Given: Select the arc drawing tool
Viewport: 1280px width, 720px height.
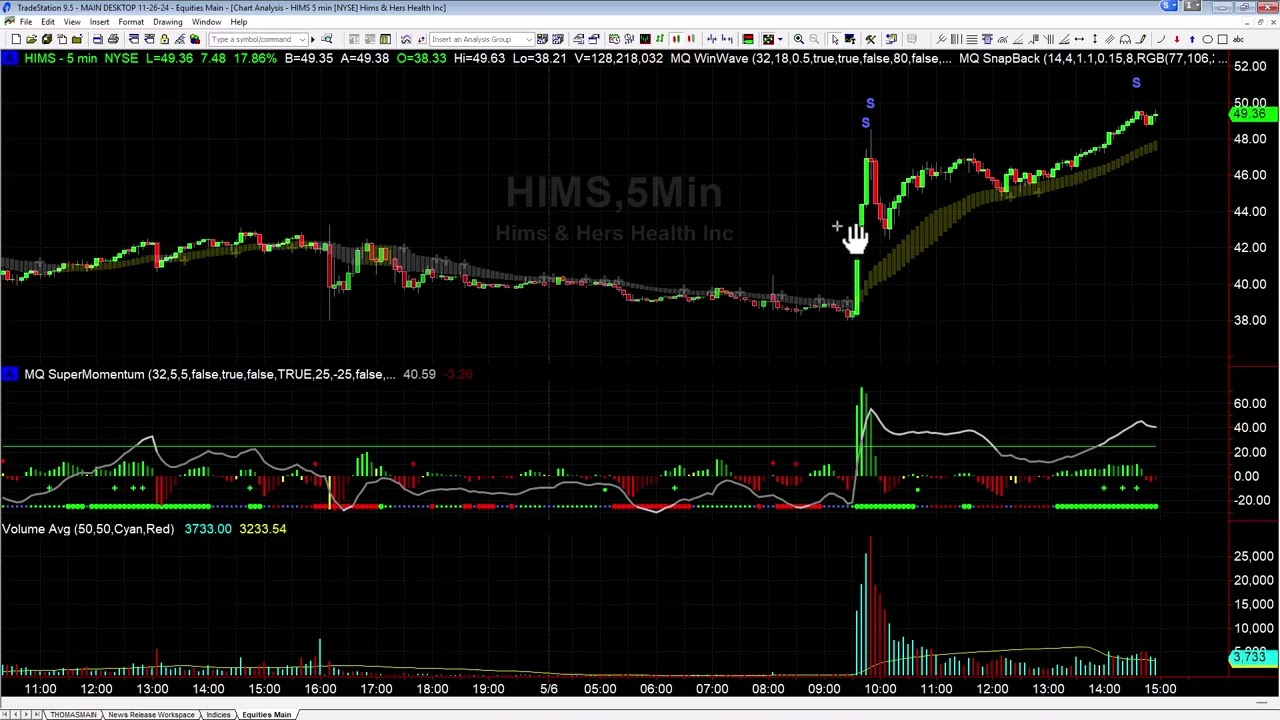Looking at the screenshot, I should coord(1161,39).
